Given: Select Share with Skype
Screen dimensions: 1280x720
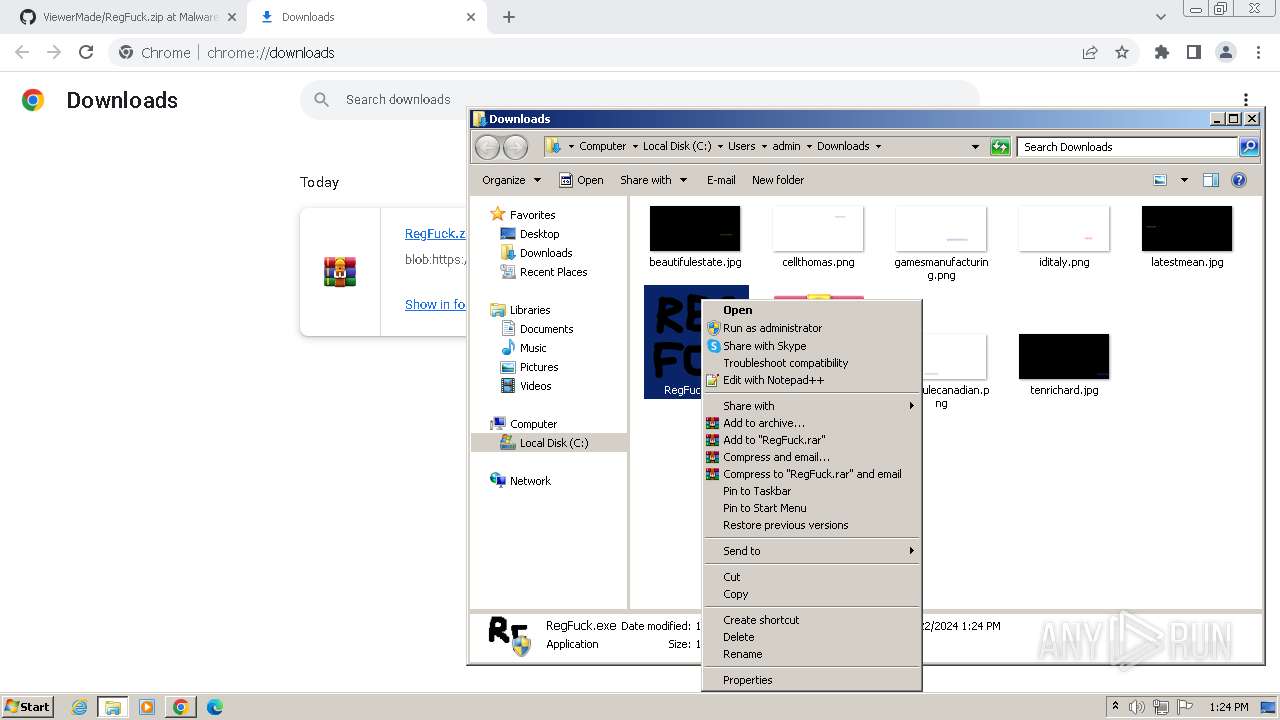Looking at the screenshot, I should click(x=811, y=346).
